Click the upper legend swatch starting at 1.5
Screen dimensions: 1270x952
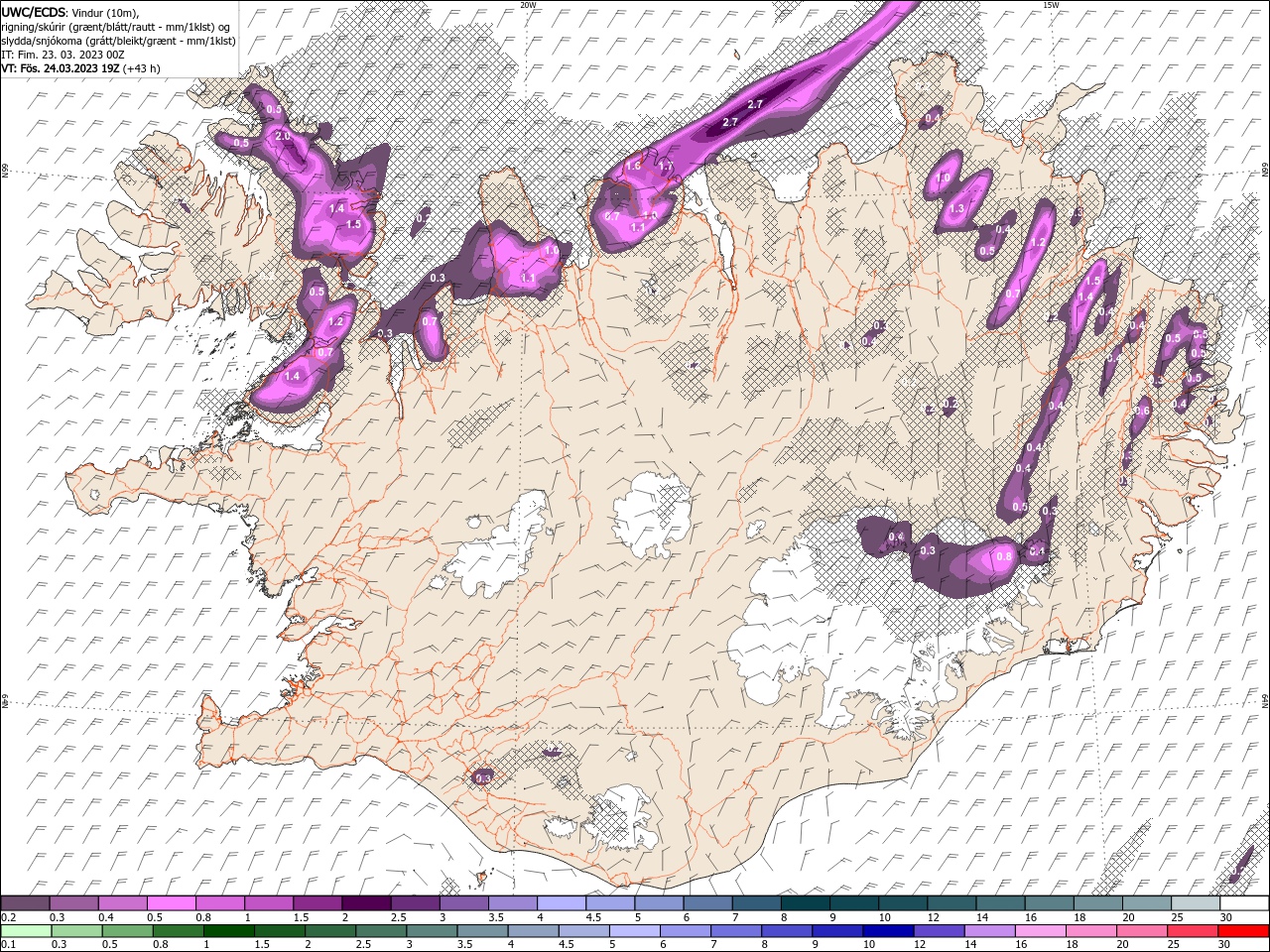coord(317,902)
